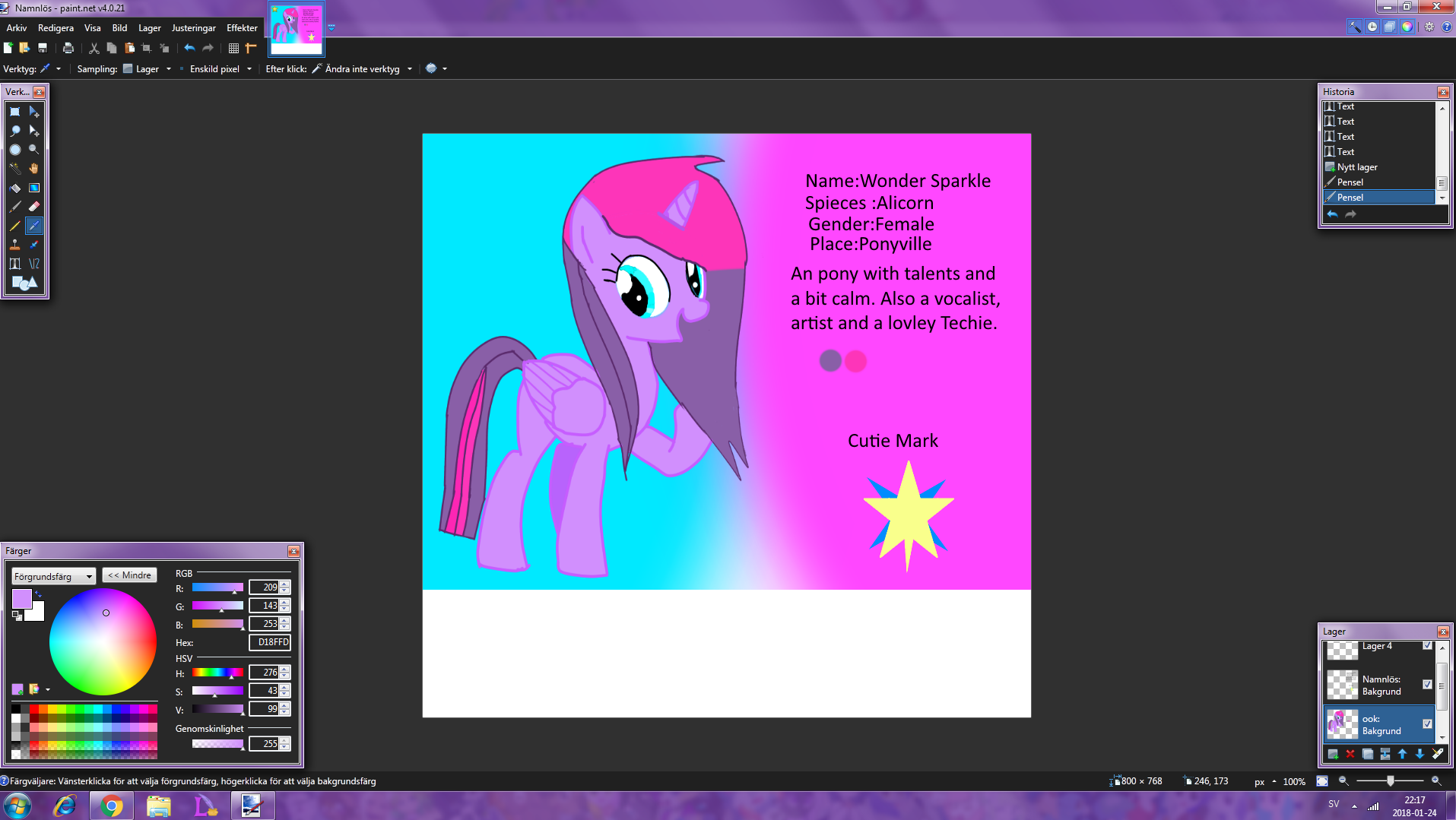The image size is (1456, 820).
Task: Select the Recolor tool
Action: click(x=34, y=245)
